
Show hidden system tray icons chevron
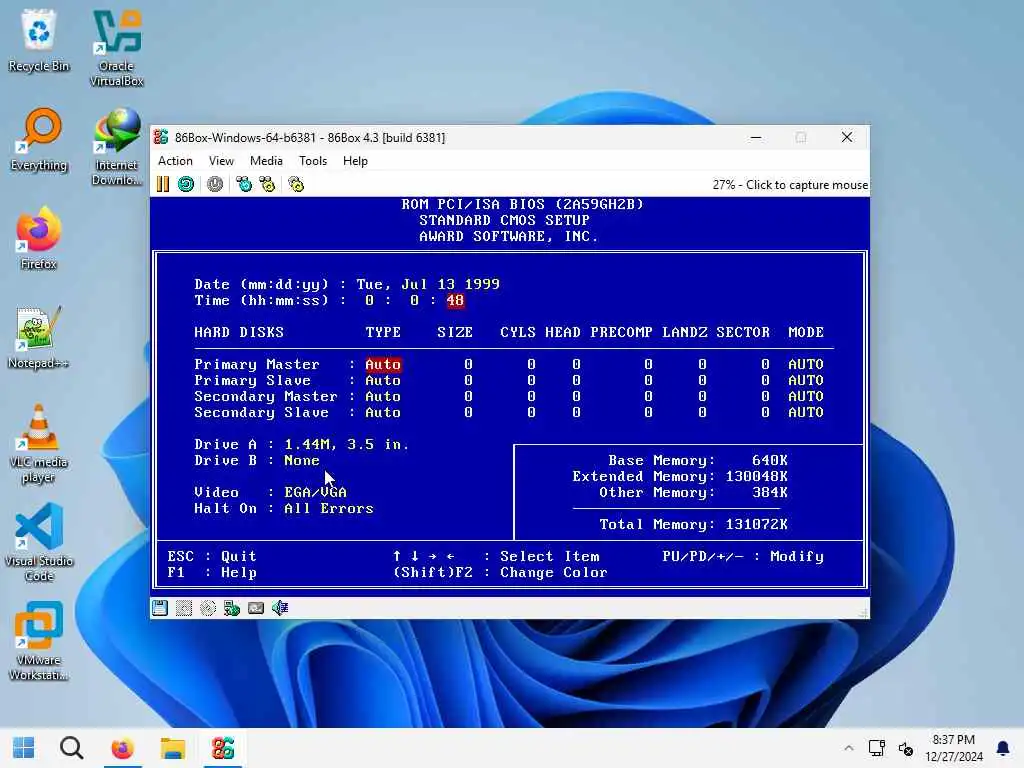tap(848, 748)
